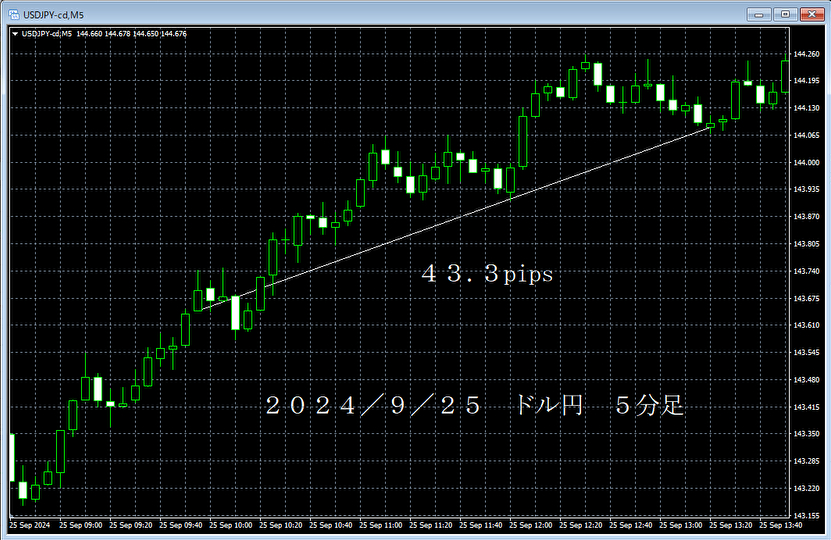Click the '25 Sep 12:40' time axis label
The width and height of the screenshot is (831, 540).
[631, 525]
